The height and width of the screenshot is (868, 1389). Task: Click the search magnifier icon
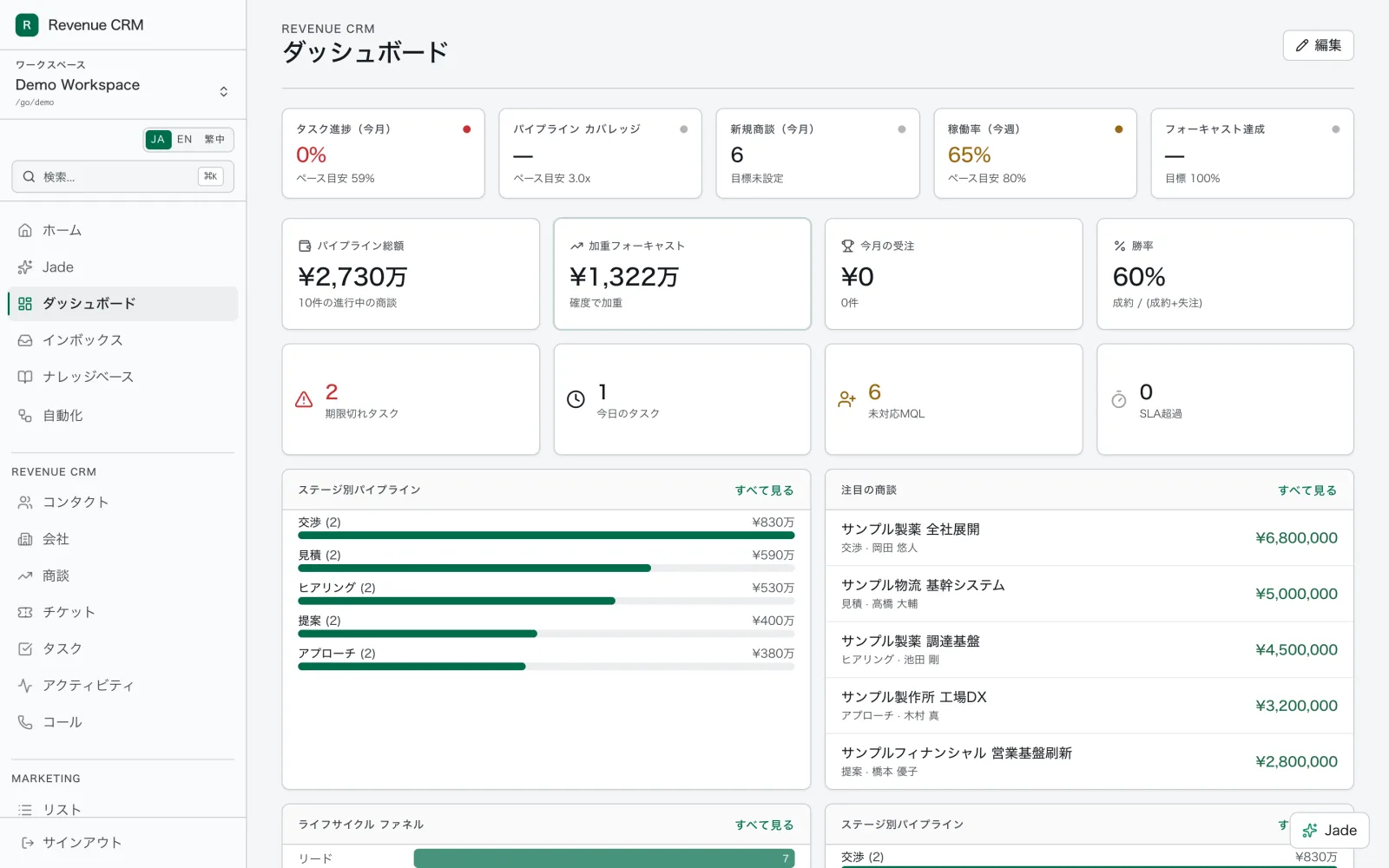[29, 176]
